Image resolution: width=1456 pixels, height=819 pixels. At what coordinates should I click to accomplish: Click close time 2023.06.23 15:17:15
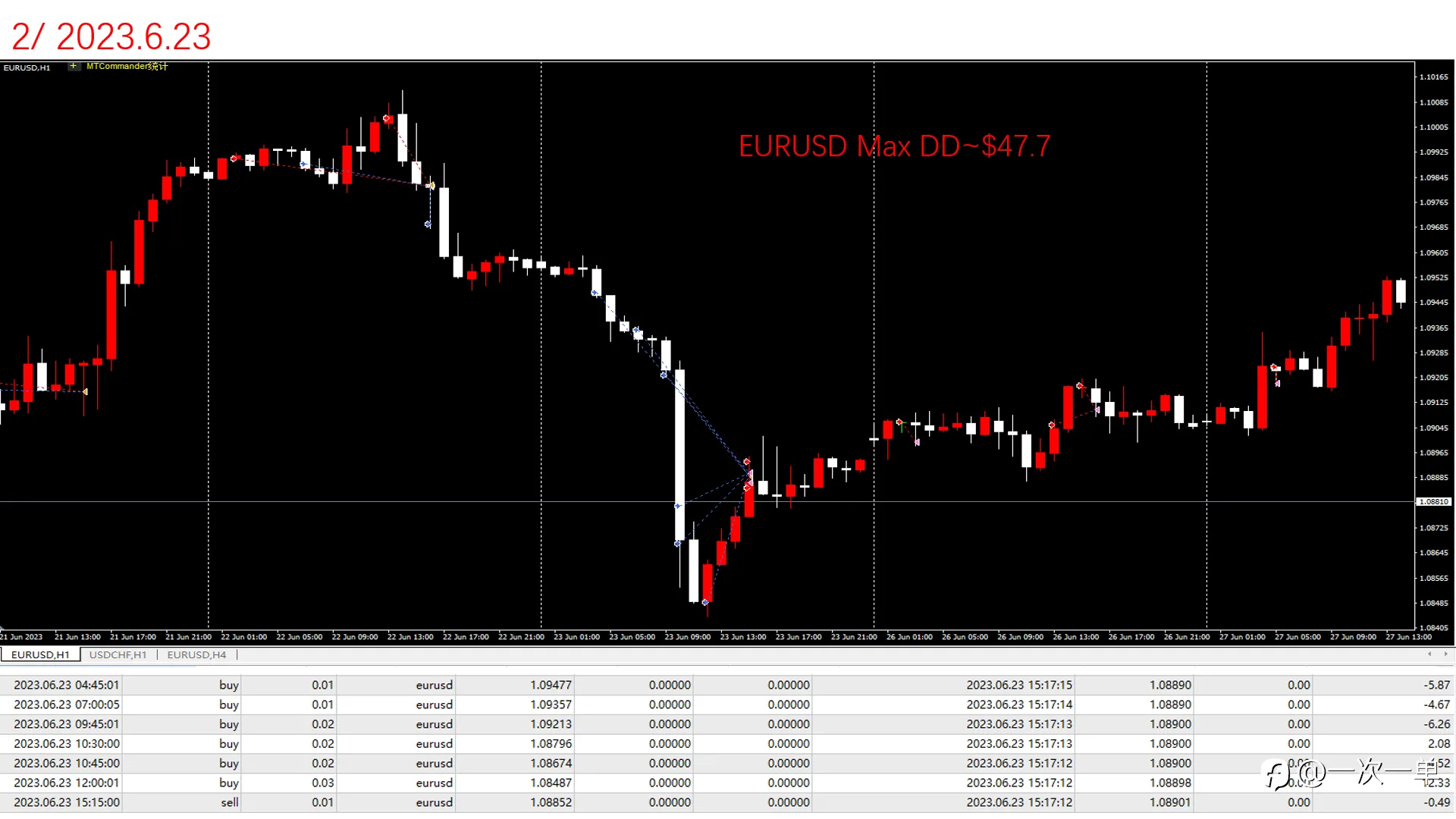tap(1019, 685)
